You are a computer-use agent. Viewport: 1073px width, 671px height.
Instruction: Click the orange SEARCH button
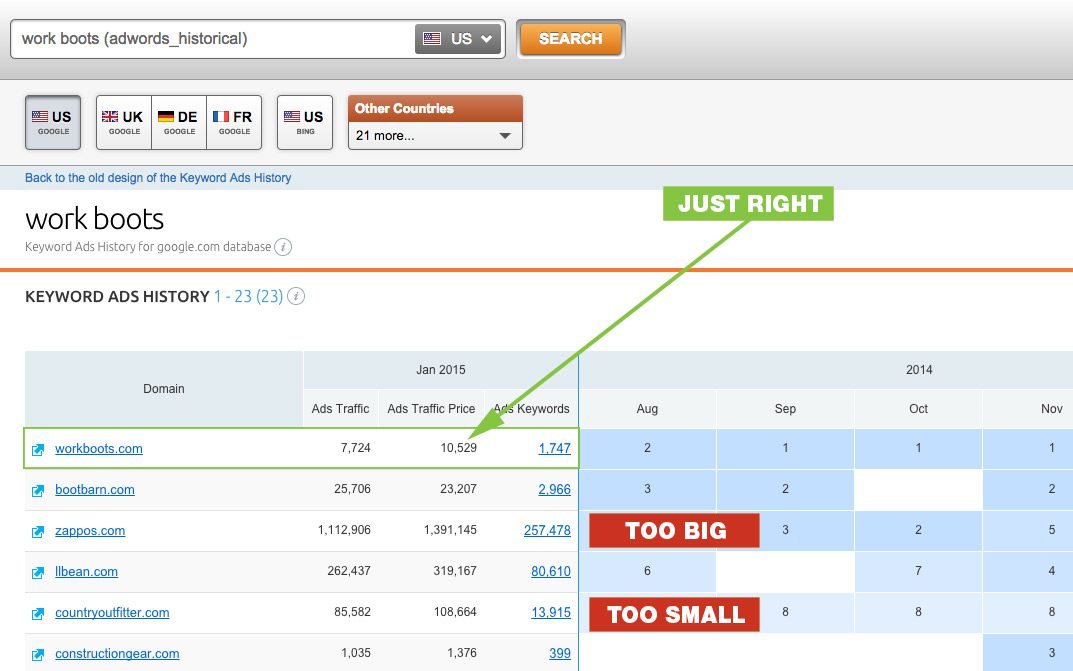(x=571, y=39)
